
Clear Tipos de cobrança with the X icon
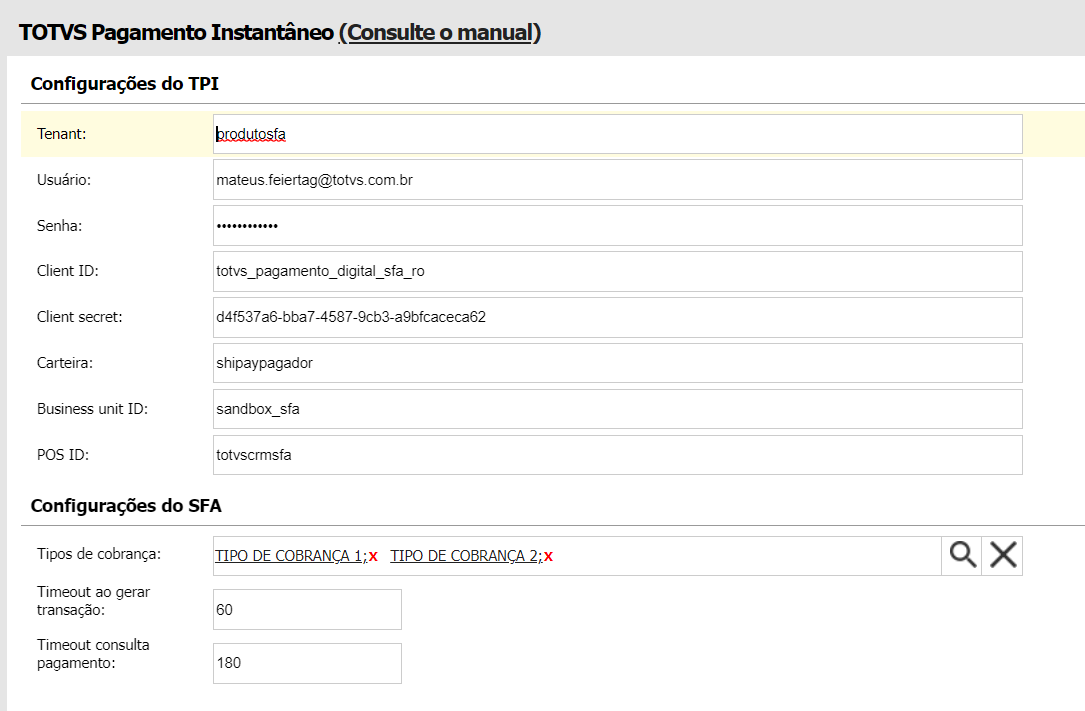click(x=1003, y=556)
